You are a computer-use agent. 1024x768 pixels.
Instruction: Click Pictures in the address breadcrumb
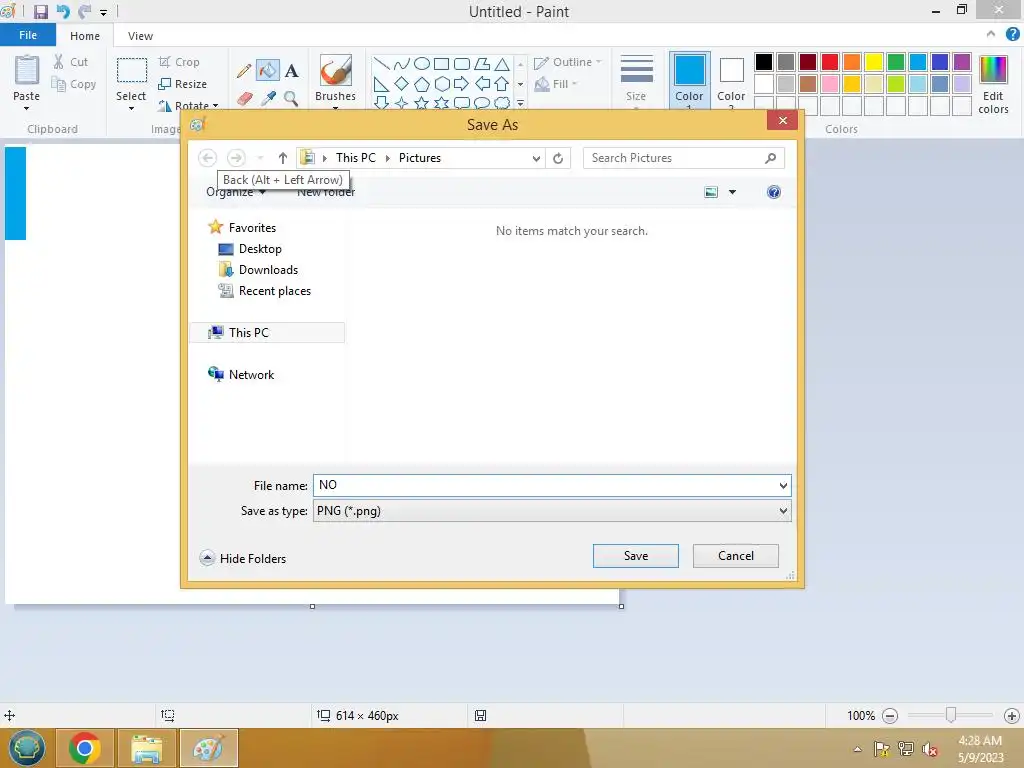[420, 158]
